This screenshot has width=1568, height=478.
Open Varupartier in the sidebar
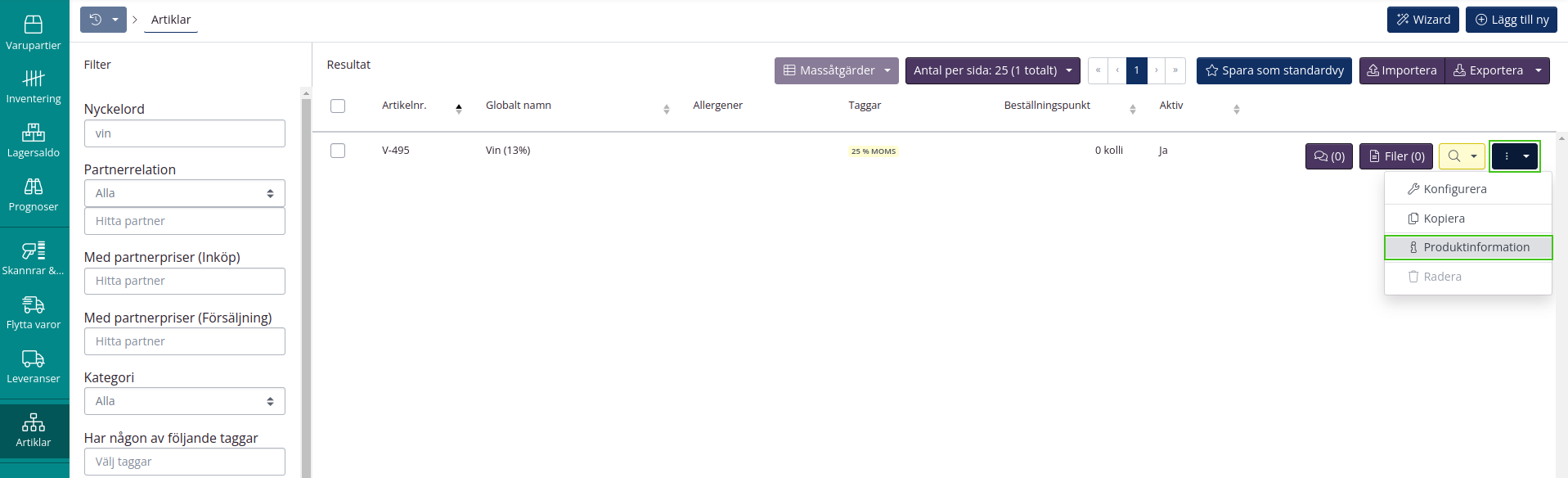tap(34, 33)
